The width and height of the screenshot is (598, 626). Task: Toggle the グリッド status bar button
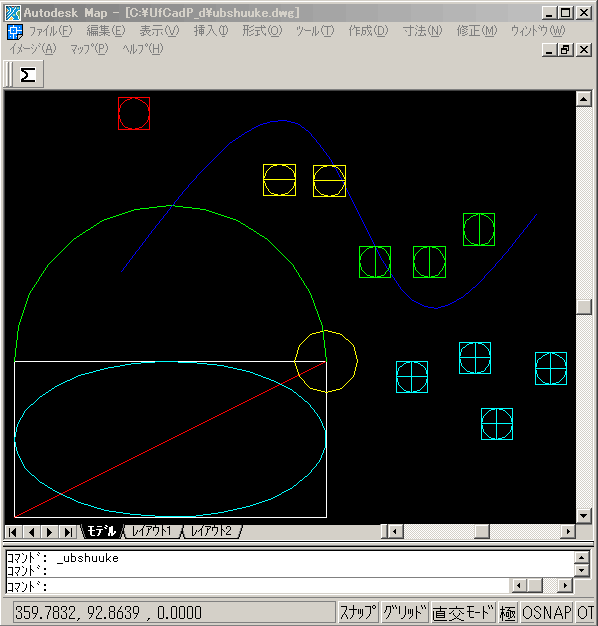coord(405,612)
